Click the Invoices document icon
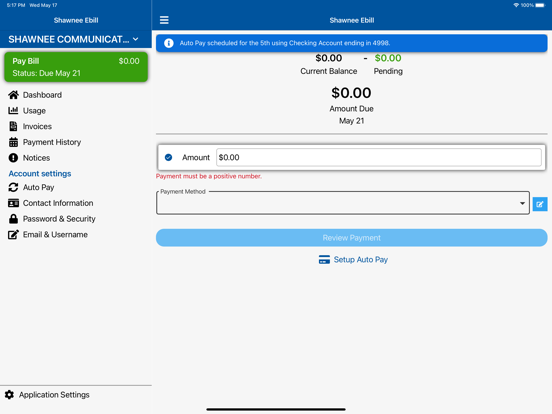This screenshot has width=552, height=414. coord(13,126)
